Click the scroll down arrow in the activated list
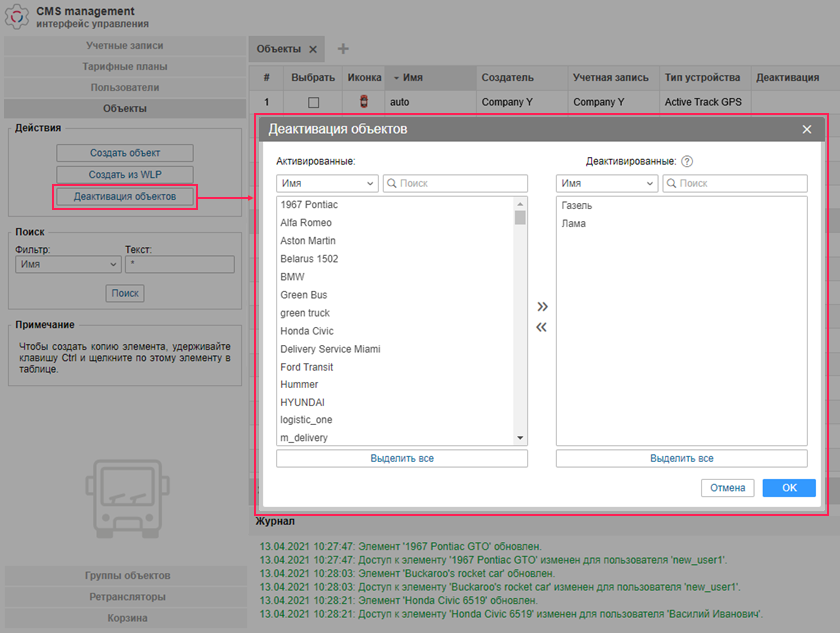This screenshot has width=840, height=633. (520, 438)
